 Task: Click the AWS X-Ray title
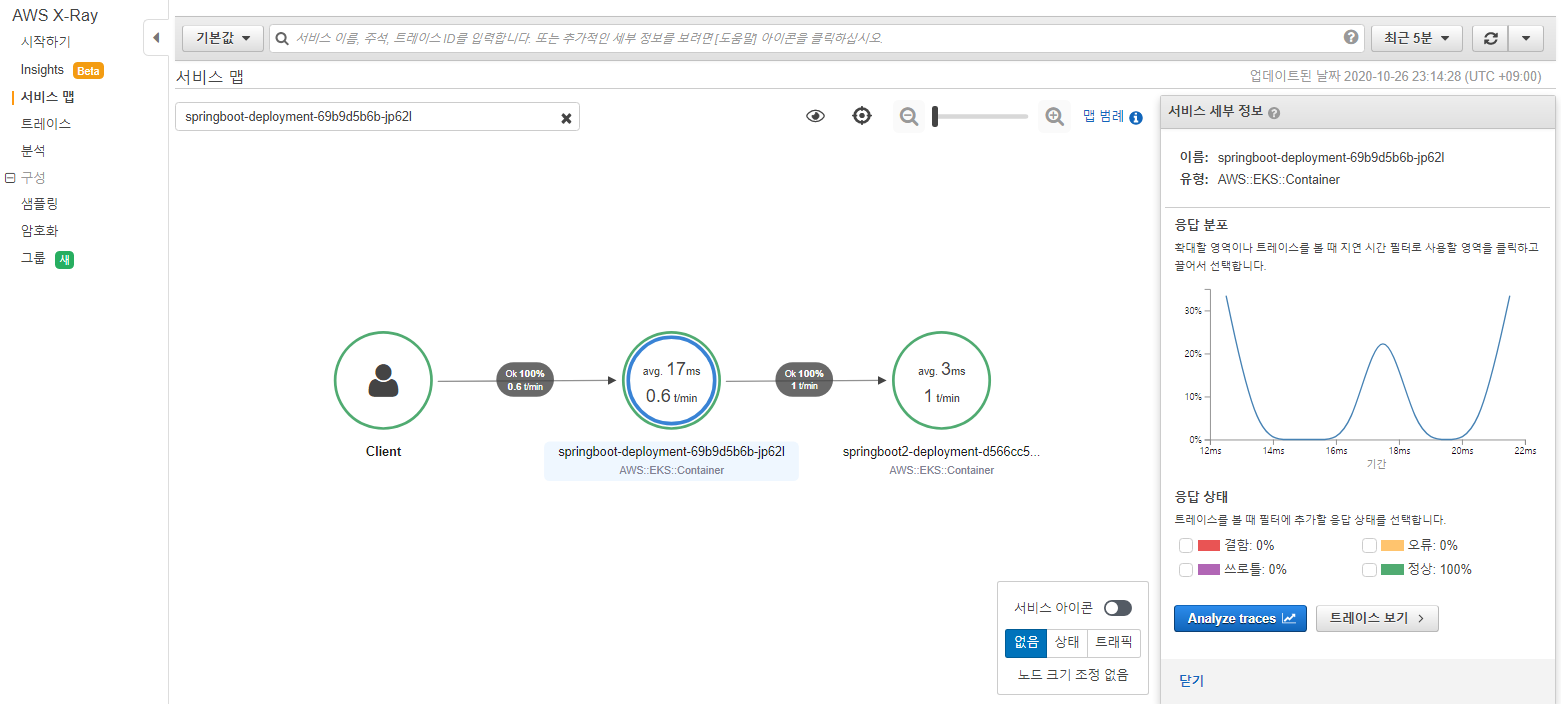[55, 16]
